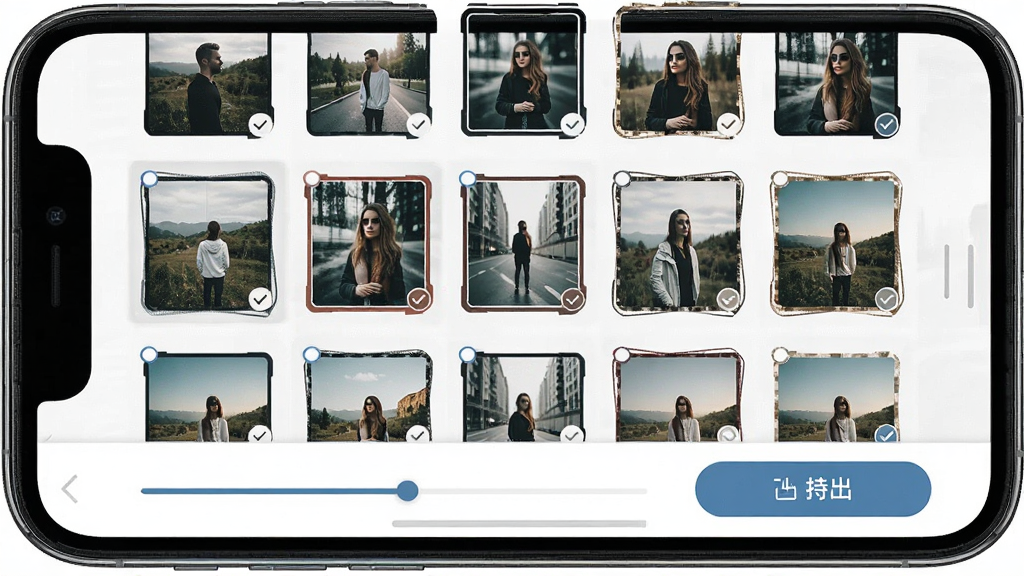Image resolution: width=1024 pixels, height=576 pixels.
Task: Select the circle on the photo of the person in a white hoodie seen from behind
Action: point(150,178)
